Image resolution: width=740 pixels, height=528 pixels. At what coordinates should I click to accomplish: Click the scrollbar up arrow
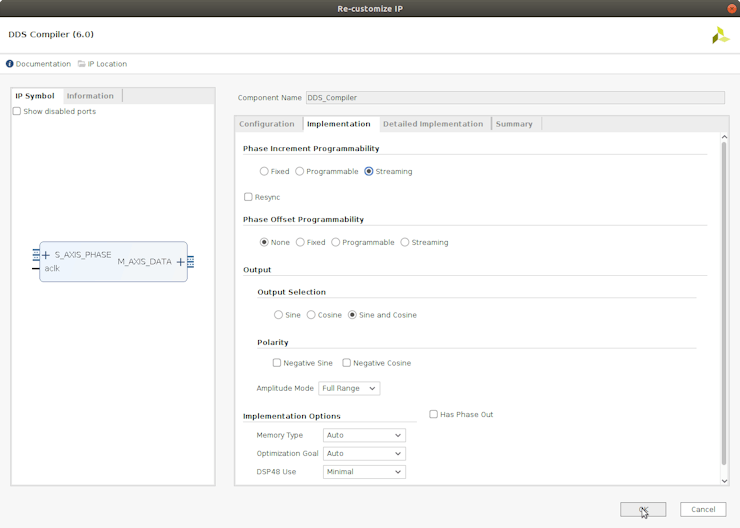(724, 137)
